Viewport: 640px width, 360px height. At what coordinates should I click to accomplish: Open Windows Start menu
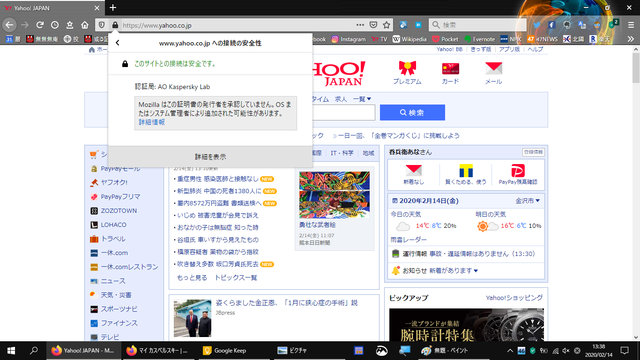pos(11,351)
